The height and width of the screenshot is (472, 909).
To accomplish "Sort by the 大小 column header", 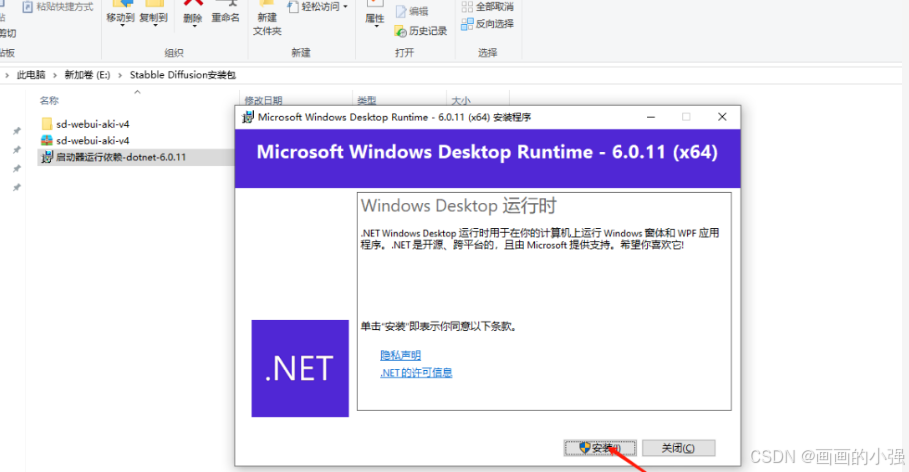I will pyautogui.click(x=461, y=100).
